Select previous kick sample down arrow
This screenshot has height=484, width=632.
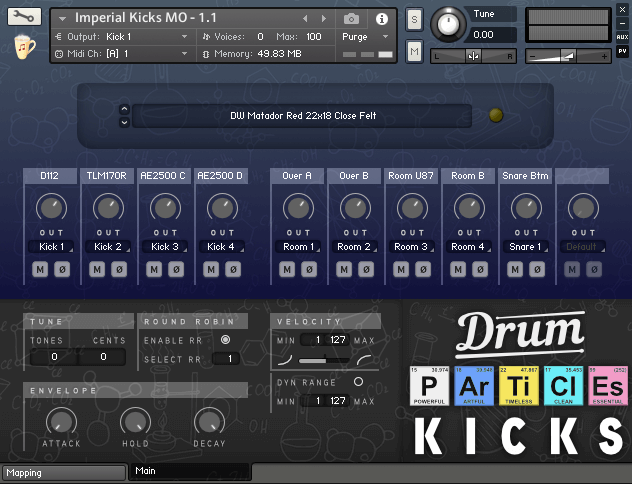tap(124, 122)
